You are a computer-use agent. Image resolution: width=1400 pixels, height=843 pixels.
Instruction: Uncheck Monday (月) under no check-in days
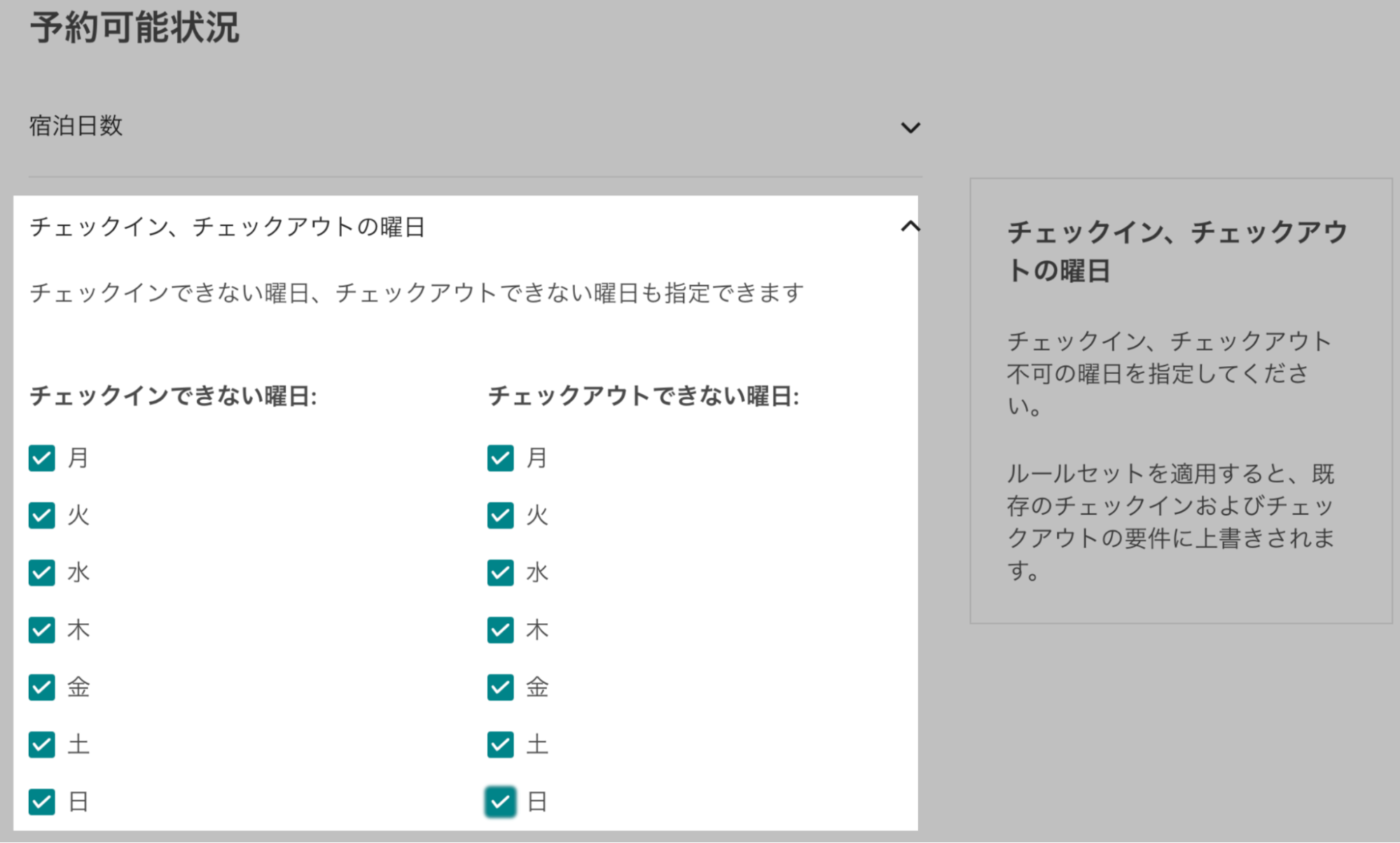pos(42,458)
